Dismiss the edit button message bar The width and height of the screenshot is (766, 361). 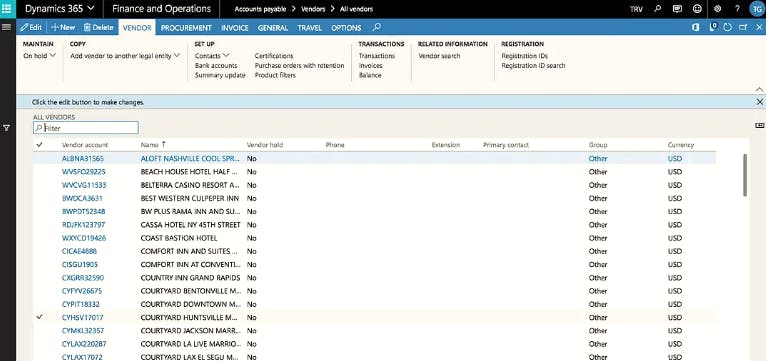pyautogui.click(x=760, y=102)
